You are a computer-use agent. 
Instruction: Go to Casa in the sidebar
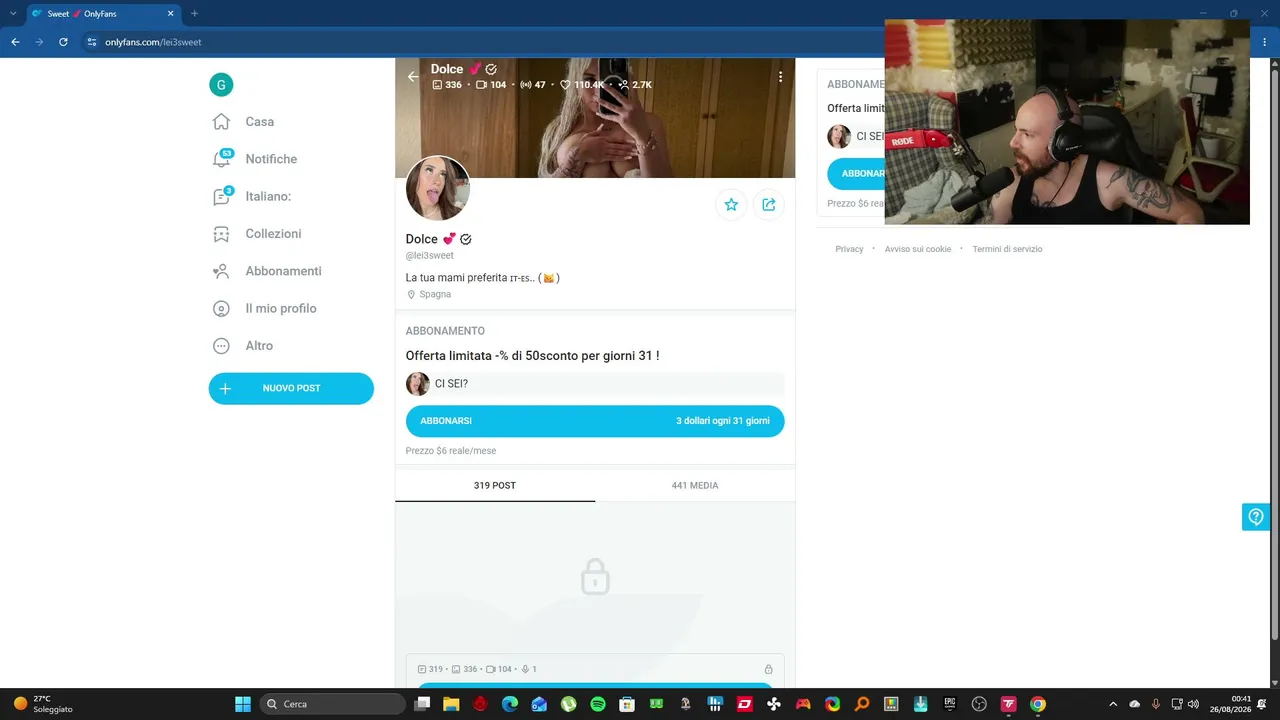[x=260, y=122]
